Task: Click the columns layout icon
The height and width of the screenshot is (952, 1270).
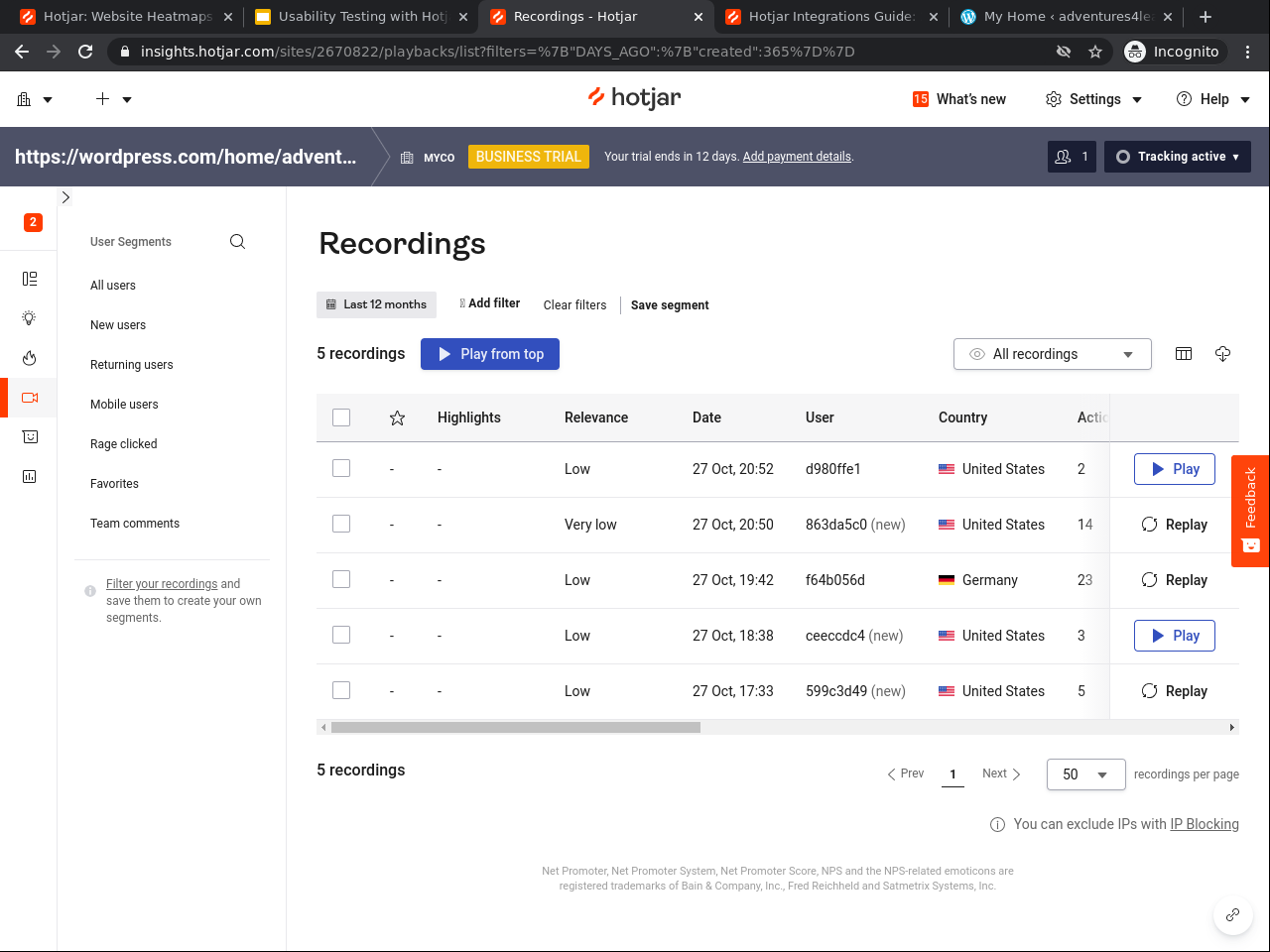Action: [1184, 354]
